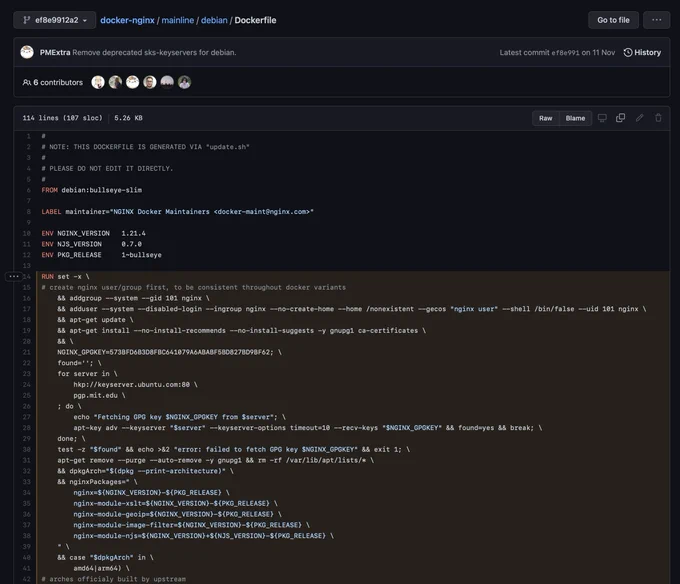
Task: Open the three-dot more options menu
Action: click(657, 20)
